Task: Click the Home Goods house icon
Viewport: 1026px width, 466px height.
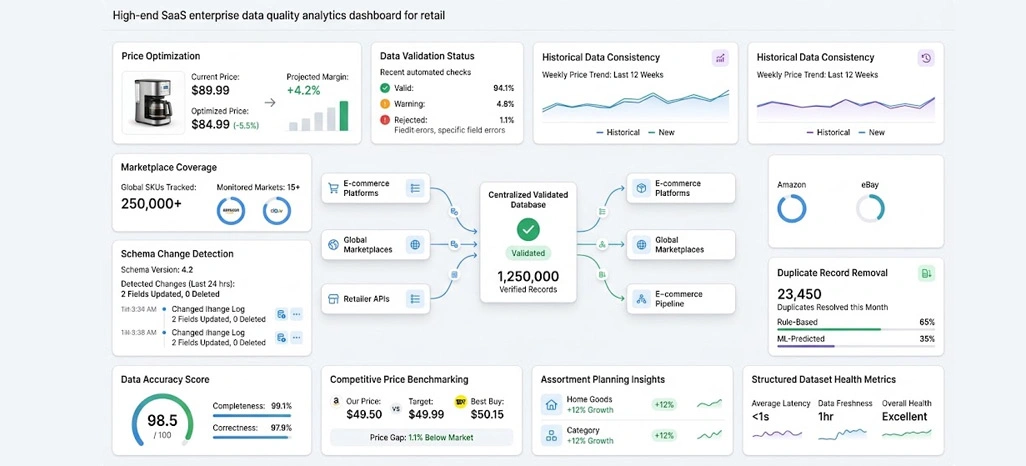Action: (x=551, y=404)
